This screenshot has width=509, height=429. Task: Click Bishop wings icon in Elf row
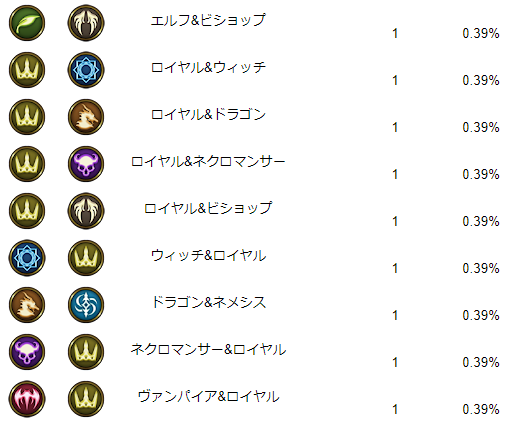[x=86, y=23]
